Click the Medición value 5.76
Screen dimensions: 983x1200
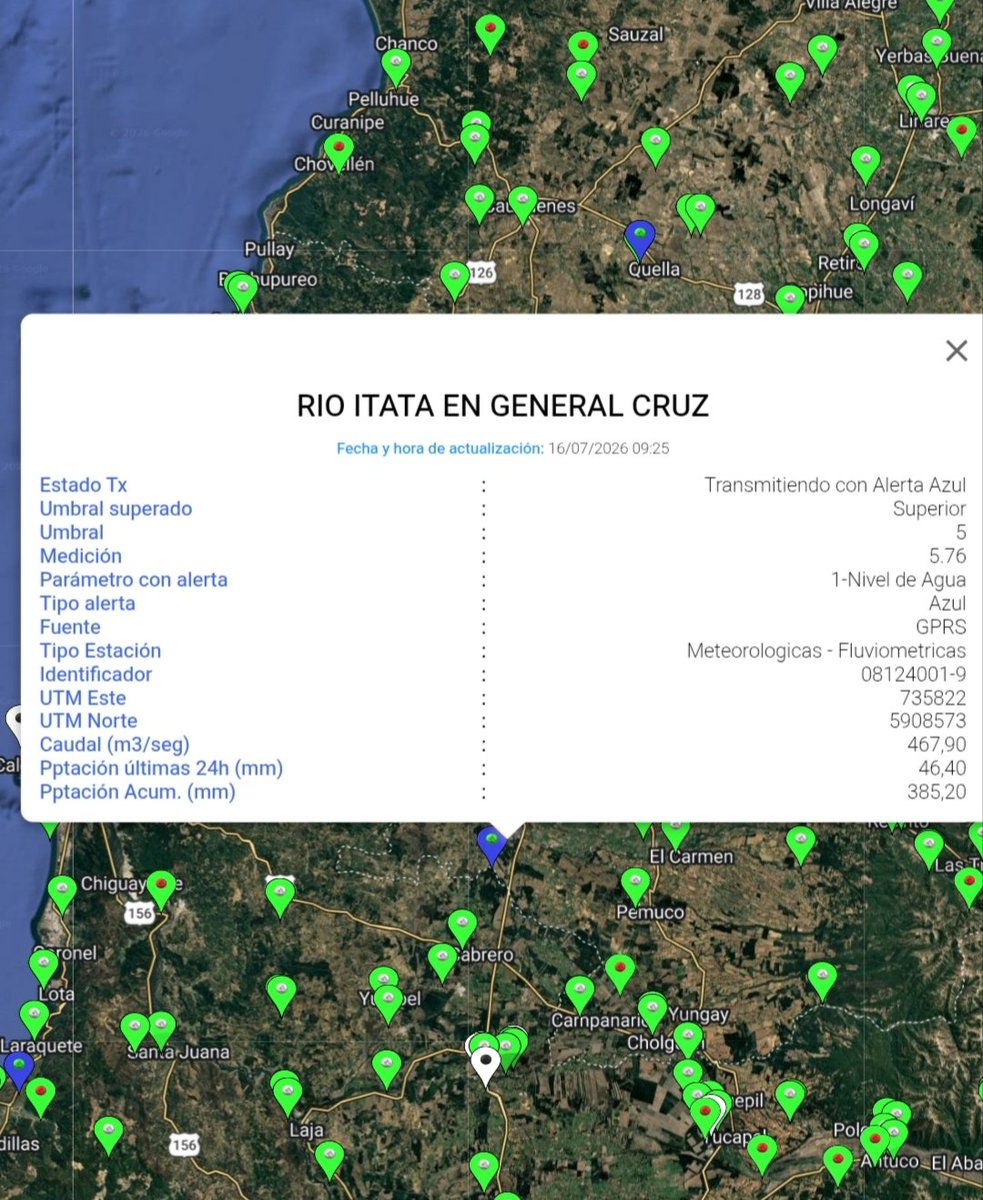pos(948,556)
